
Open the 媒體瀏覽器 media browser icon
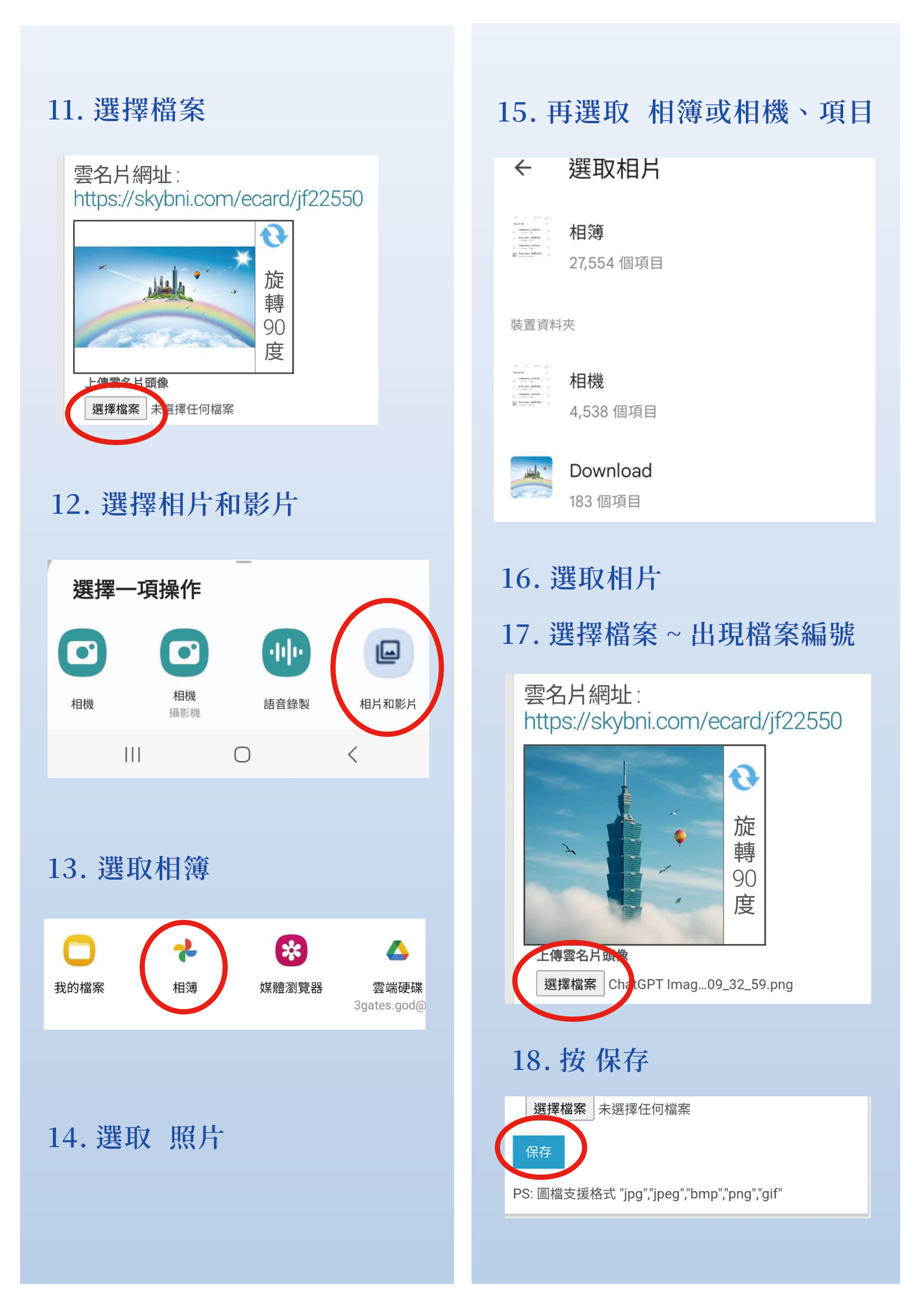click(x=291, y=950)
